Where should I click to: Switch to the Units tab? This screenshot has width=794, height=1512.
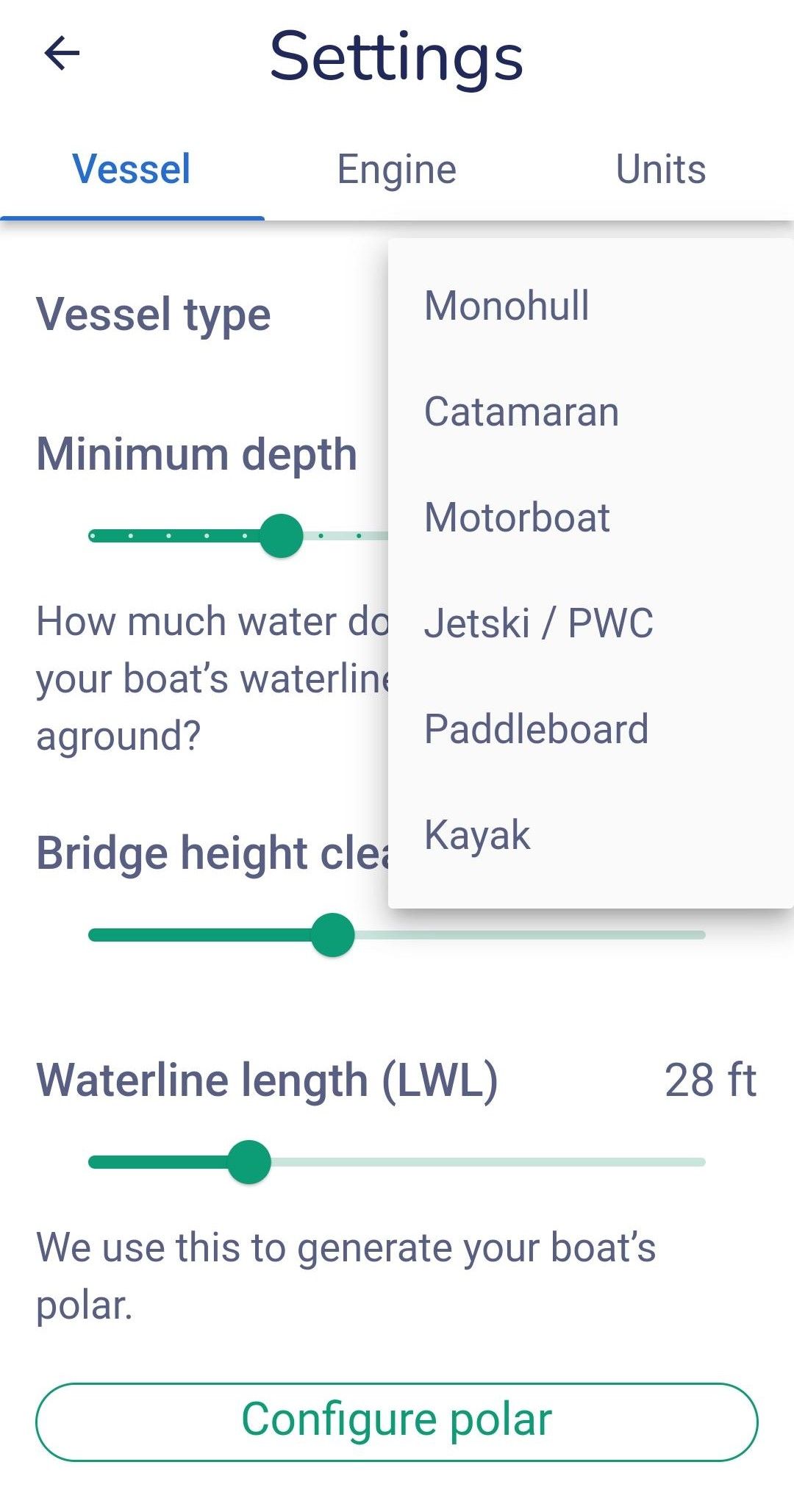click(x=660, y=170)
